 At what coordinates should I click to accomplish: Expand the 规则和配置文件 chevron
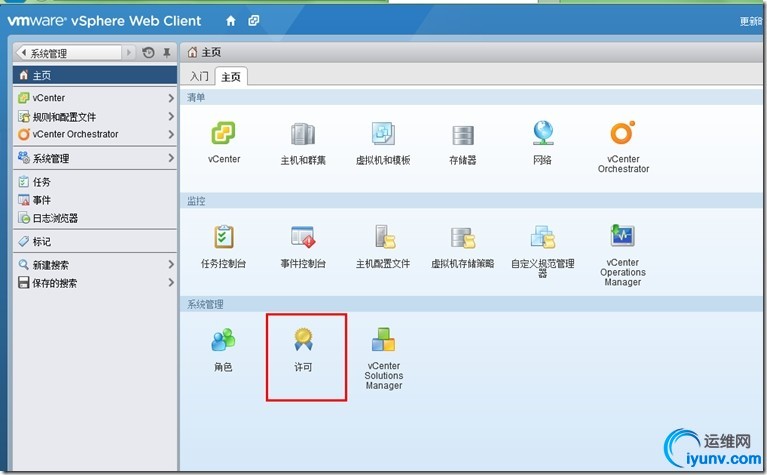pos(171,116)
